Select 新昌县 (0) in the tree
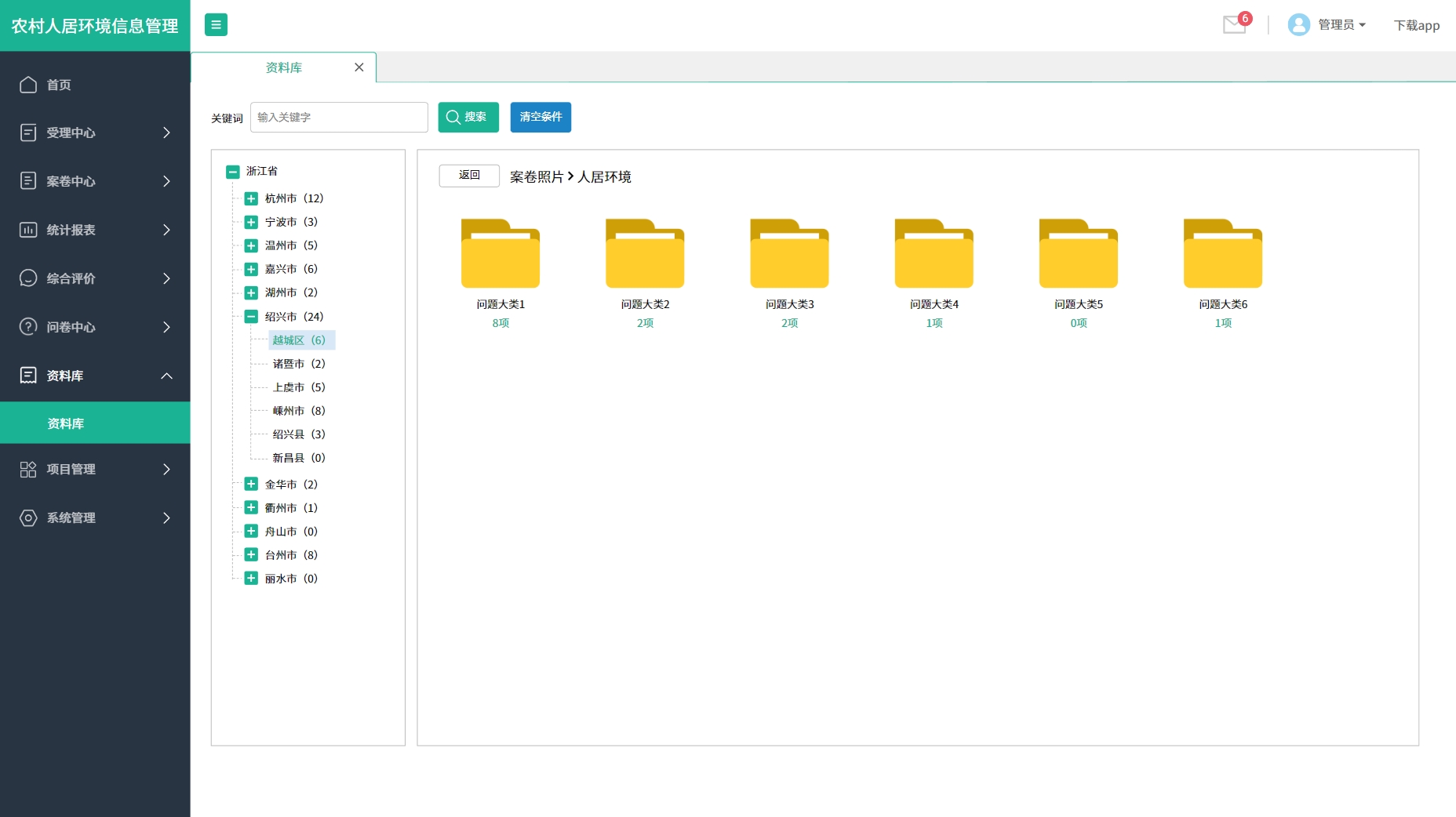 click(299, 458)
